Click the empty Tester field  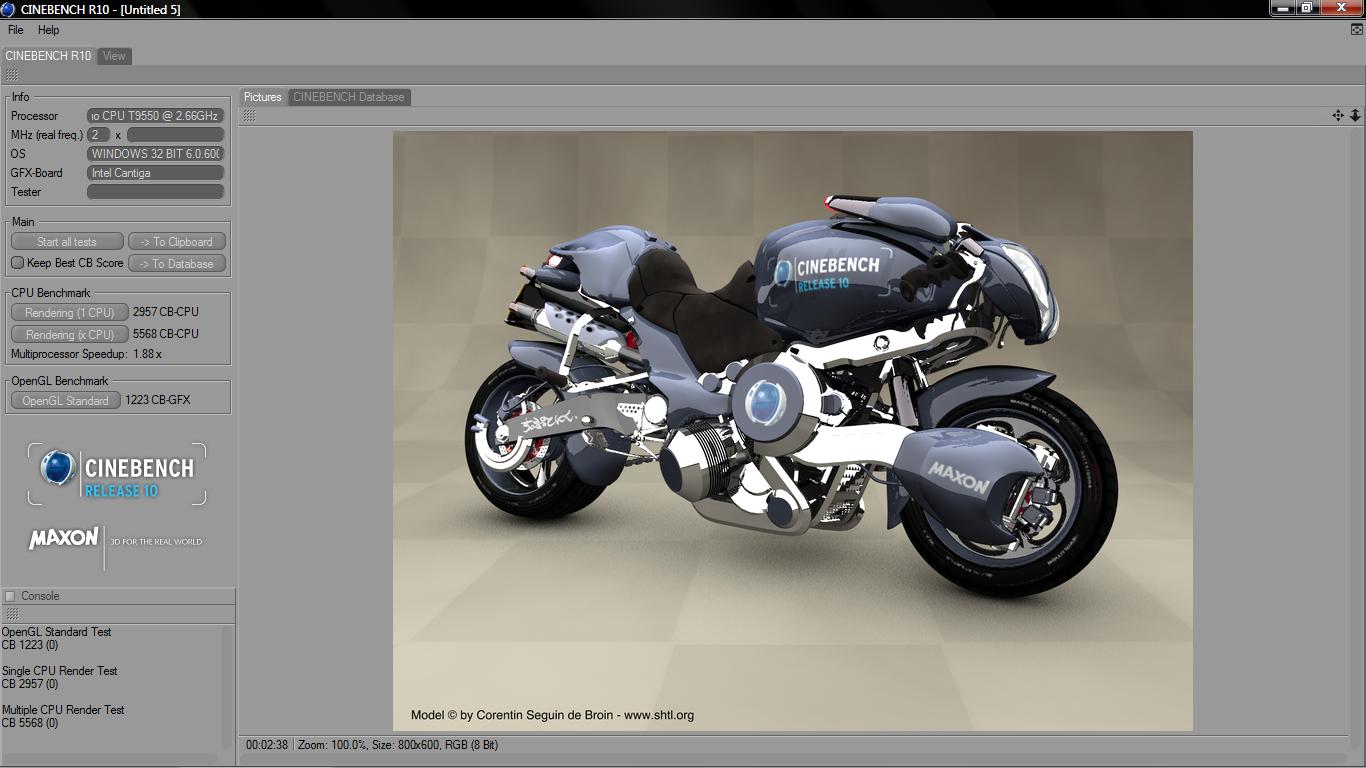pyautogui.click(x=155, y=192)
